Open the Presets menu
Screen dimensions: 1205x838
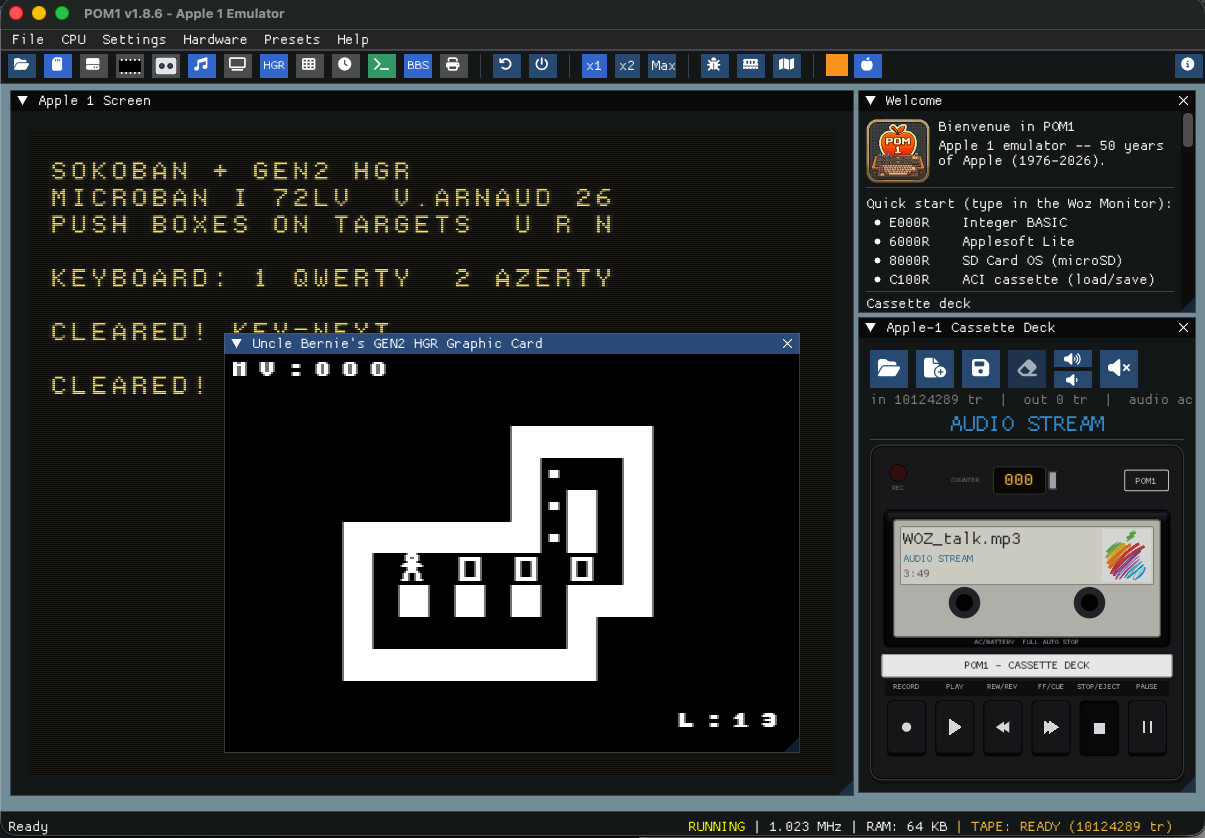292,39
